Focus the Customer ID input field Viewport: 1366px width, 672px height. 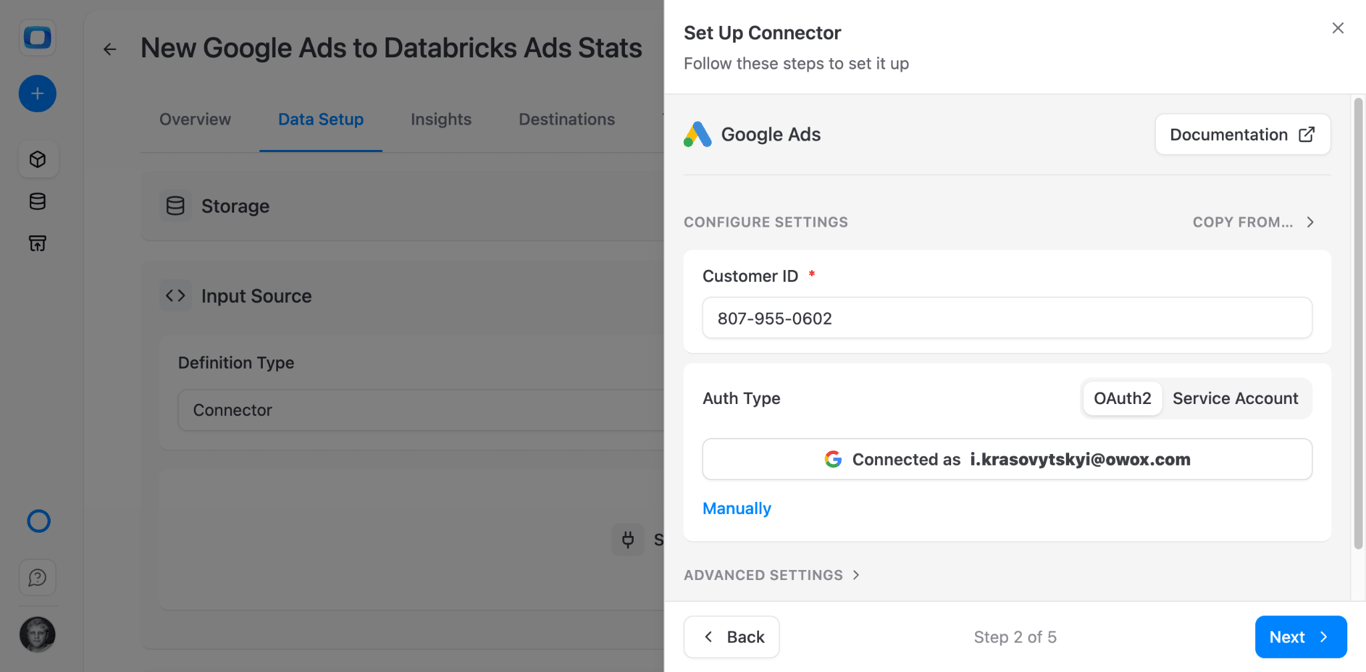coord(1007,318)
